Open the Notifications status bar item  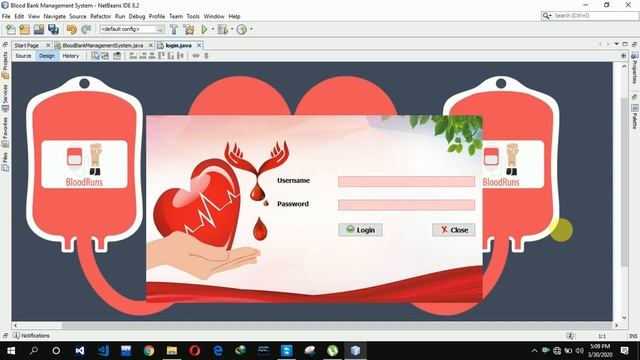31,336
